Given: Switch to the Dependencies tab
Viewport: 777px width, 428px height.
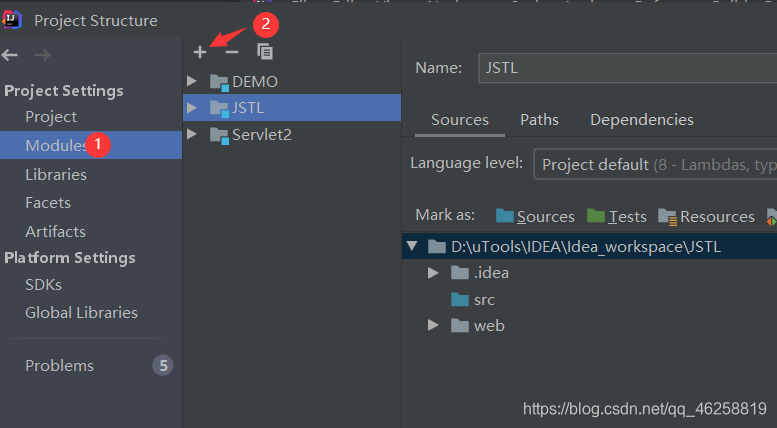Looking at the screenshot, I should (642, 120).
